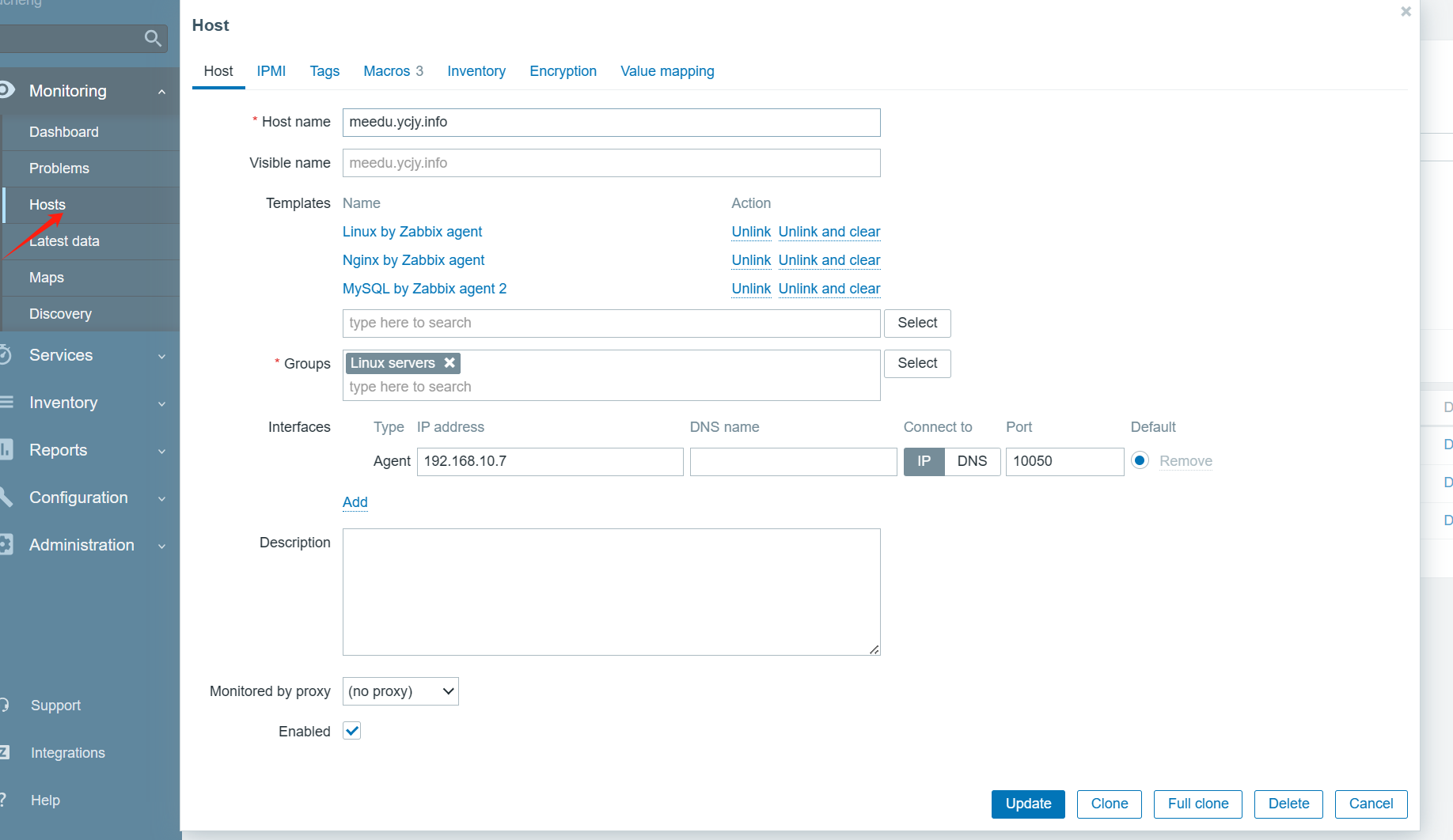Set Connect to mode to IP
The image size is (1453, 840).
(924, 461)
